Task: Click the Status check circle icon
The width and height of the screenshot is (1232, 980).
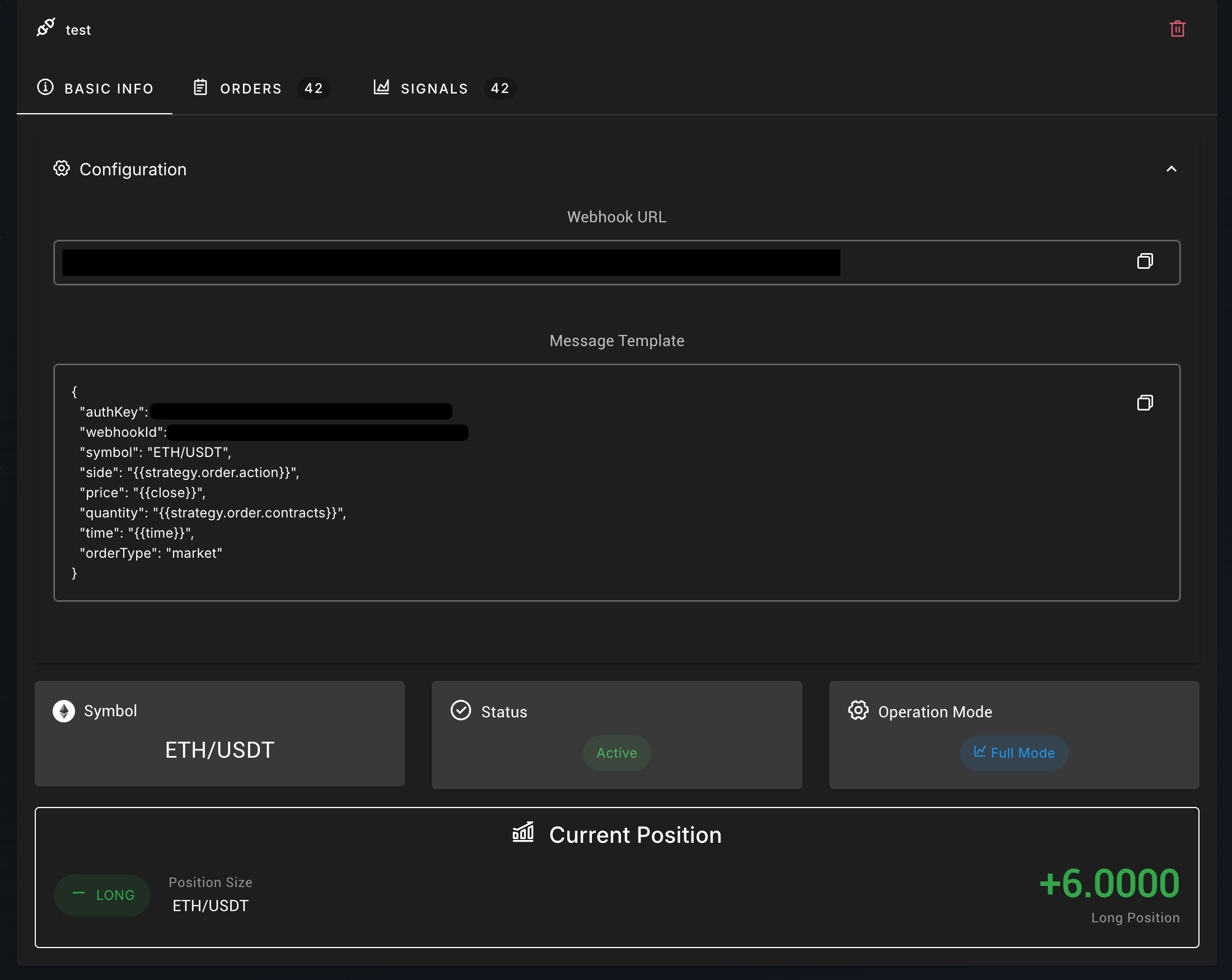Action: tap(460, 711)
